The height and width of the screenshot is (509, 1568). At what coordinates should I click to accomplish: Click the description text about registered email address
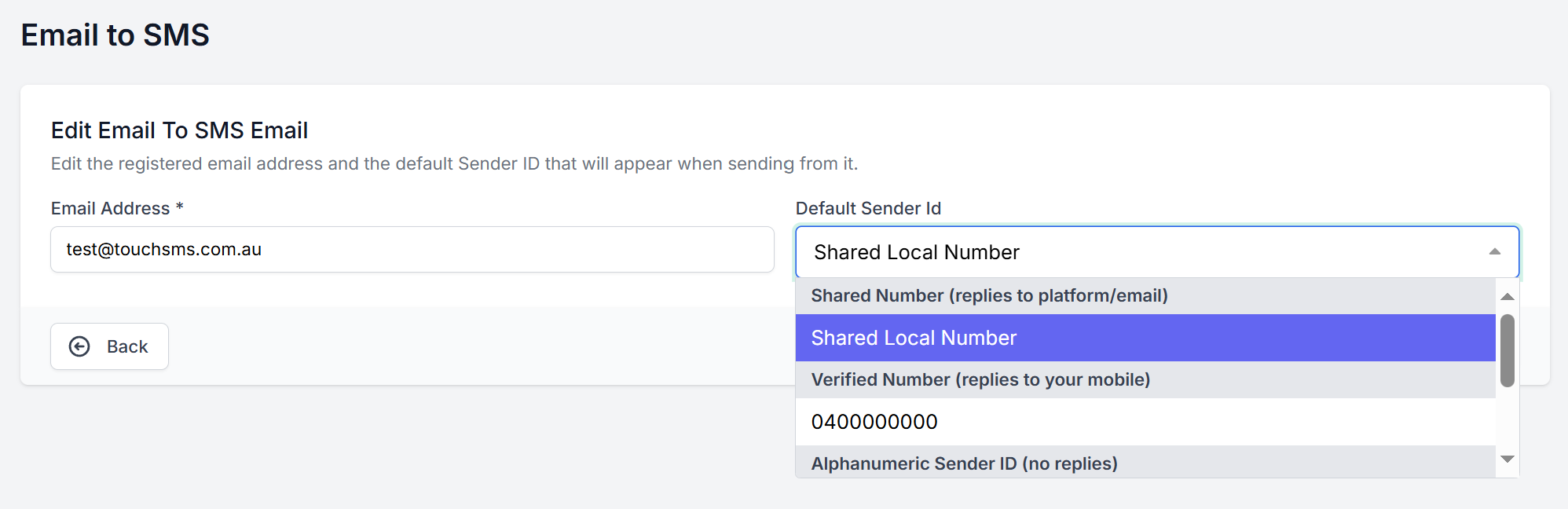pos(454,163)
